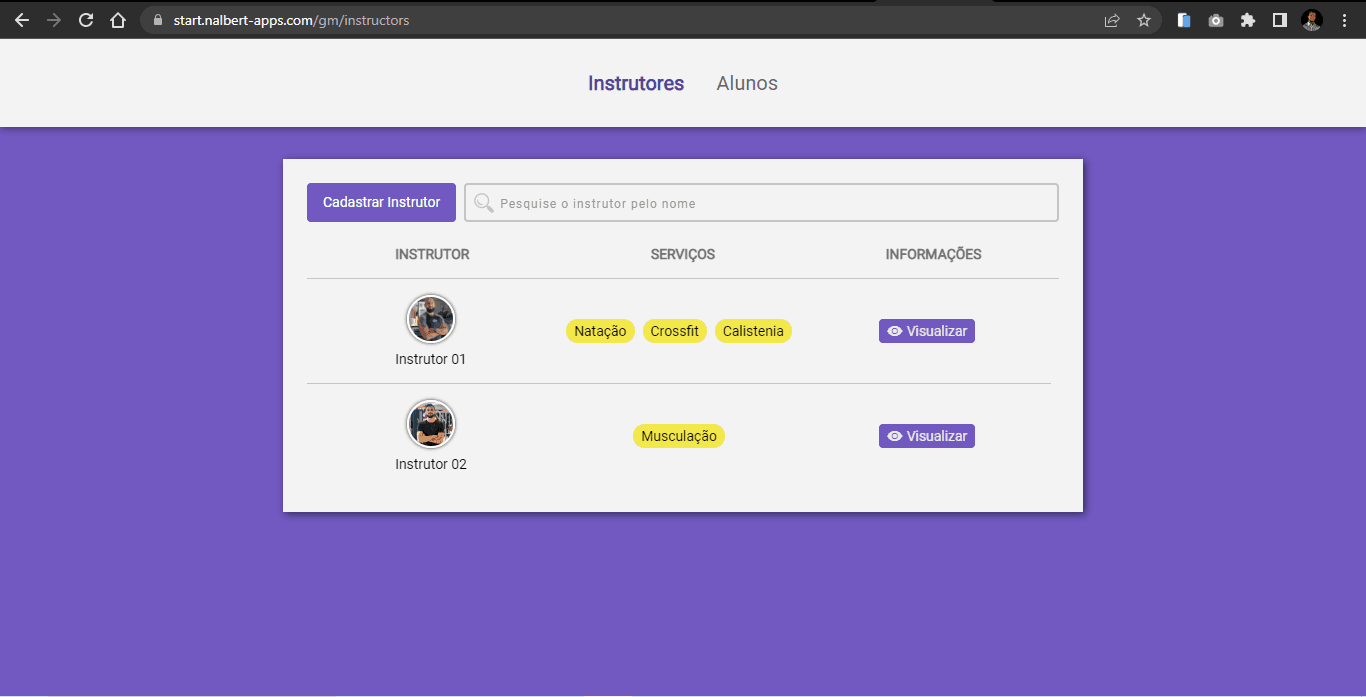Image resolution: width=1366 pixels, height=697 pixels.
Task: Bookmark this page with star icon
Action: pos(1144,20)
